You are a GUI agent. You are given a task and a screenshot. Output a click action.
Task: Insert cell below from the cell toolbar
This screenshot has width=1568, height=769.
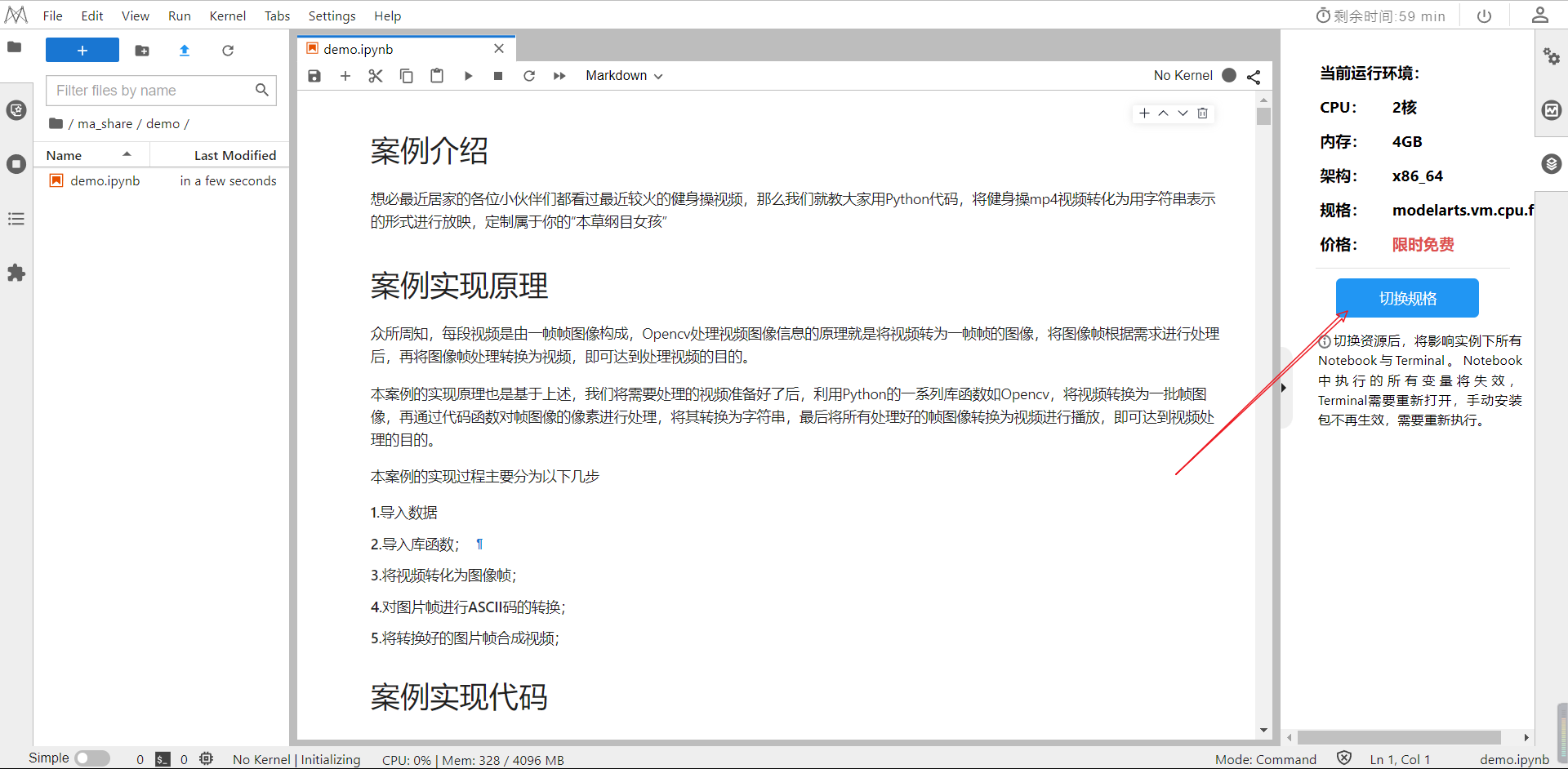(1144, 113)
